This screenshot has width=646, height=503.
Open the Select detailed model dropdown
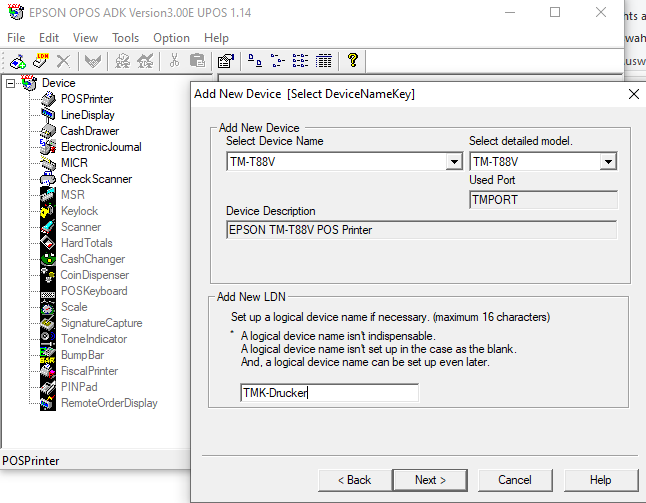pyautogui.click(x=608, y=161)
